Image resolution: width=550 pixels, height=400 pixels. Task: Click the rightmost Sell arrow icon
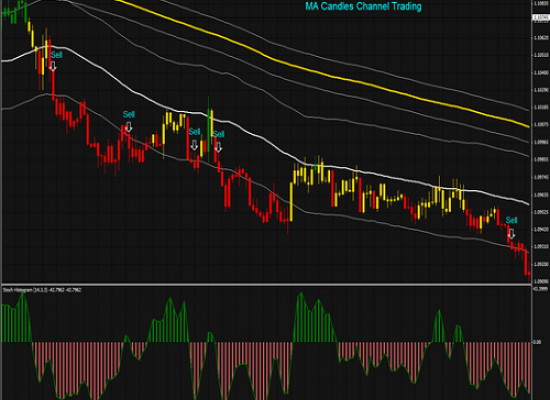511,234
